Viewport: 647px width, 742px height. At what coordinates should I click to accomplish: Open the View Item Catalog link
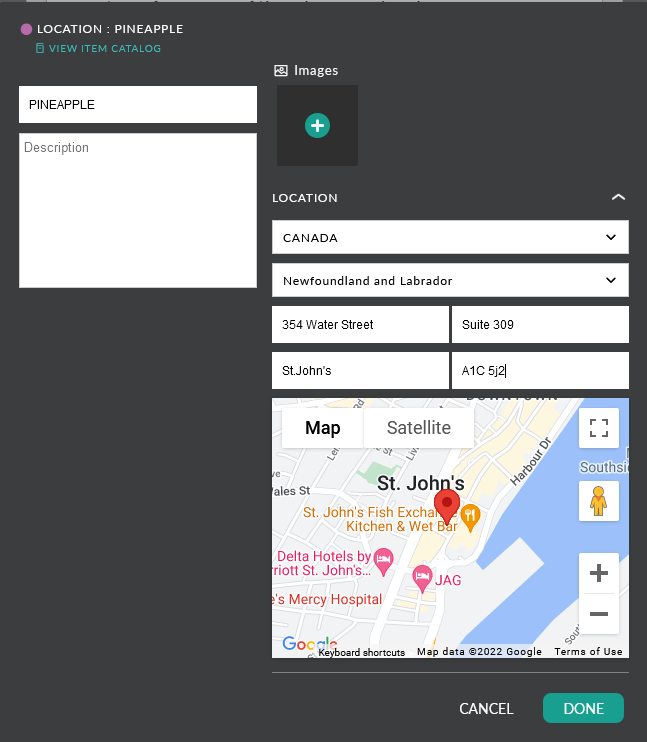[x=105, y=48]
